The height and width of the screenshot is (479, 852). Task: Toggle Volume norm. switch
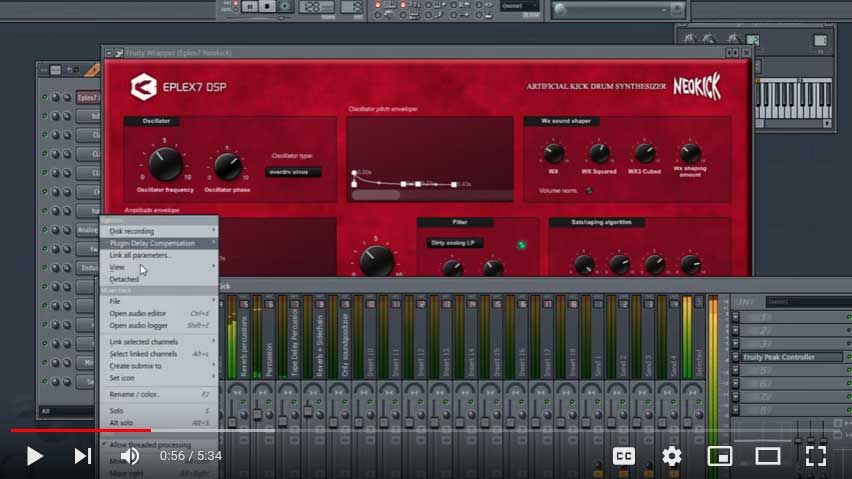coord(589,191)
